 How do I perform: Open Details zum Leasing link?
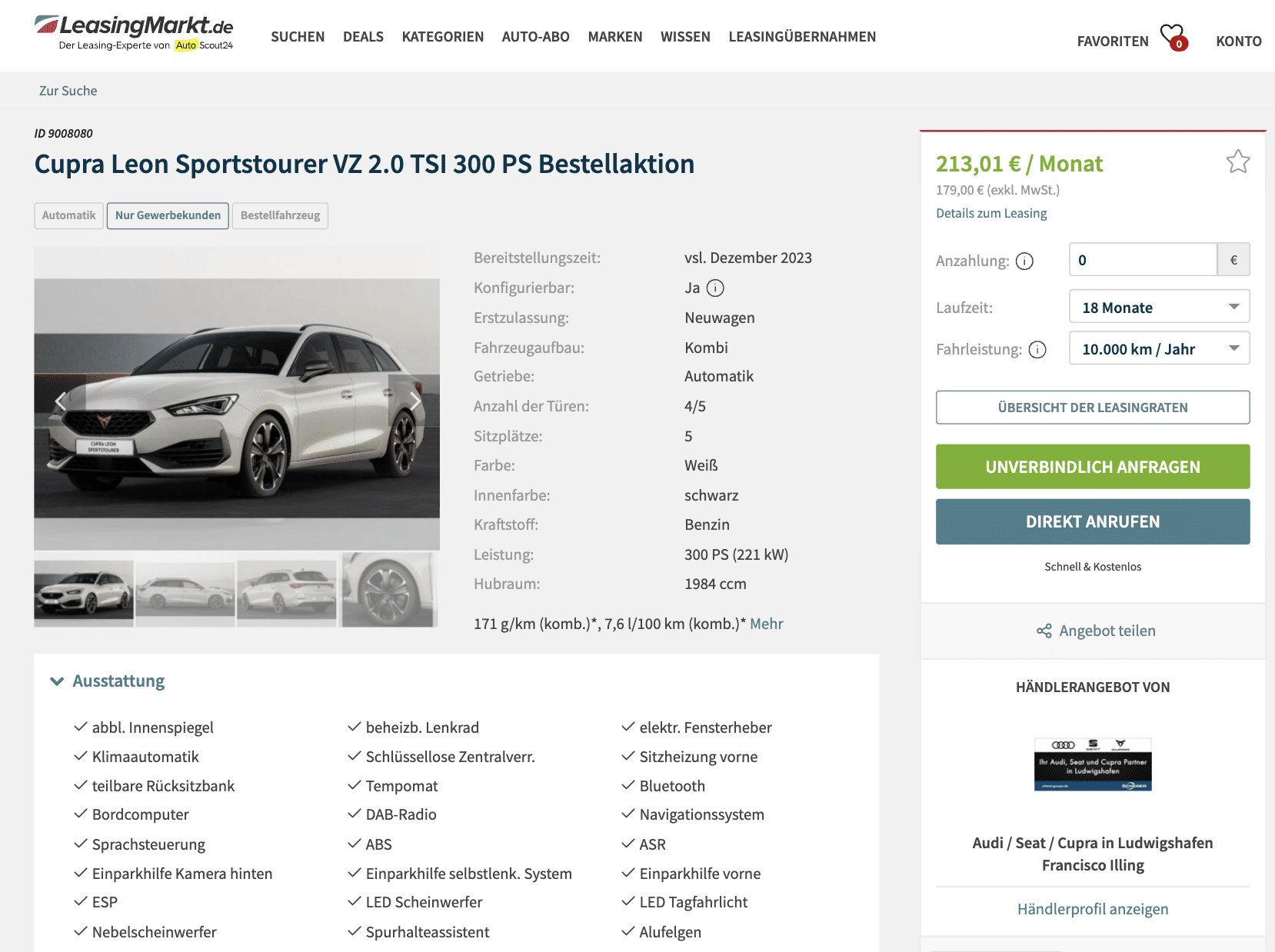tap(991, 213)
